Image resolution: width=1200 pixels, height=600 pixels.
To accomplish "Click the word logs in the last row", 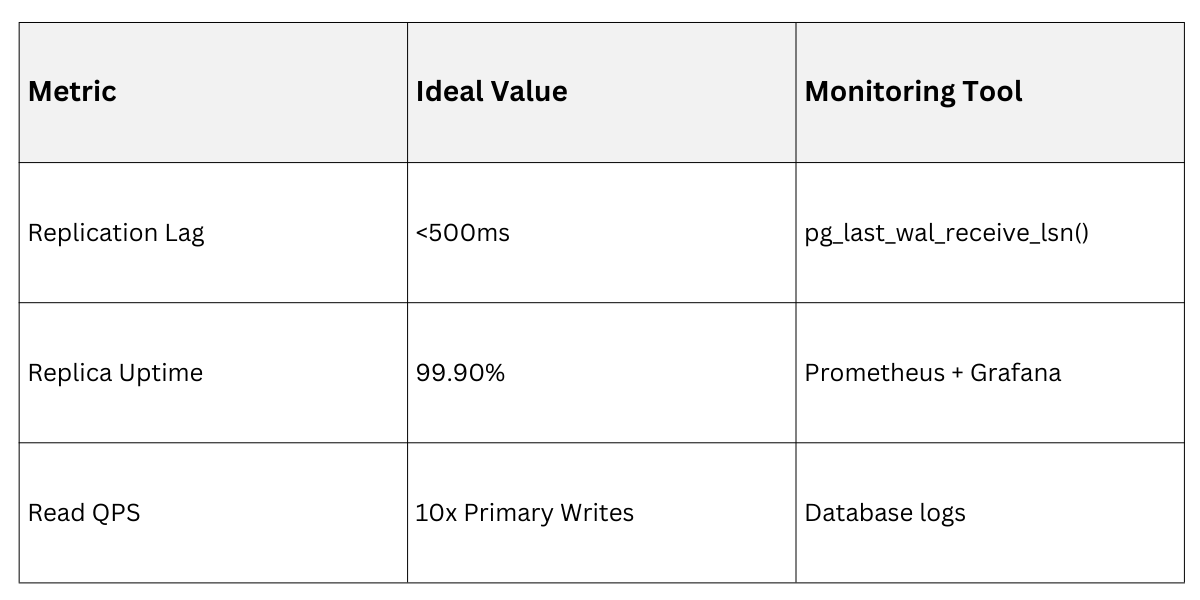I will [940, 514].
